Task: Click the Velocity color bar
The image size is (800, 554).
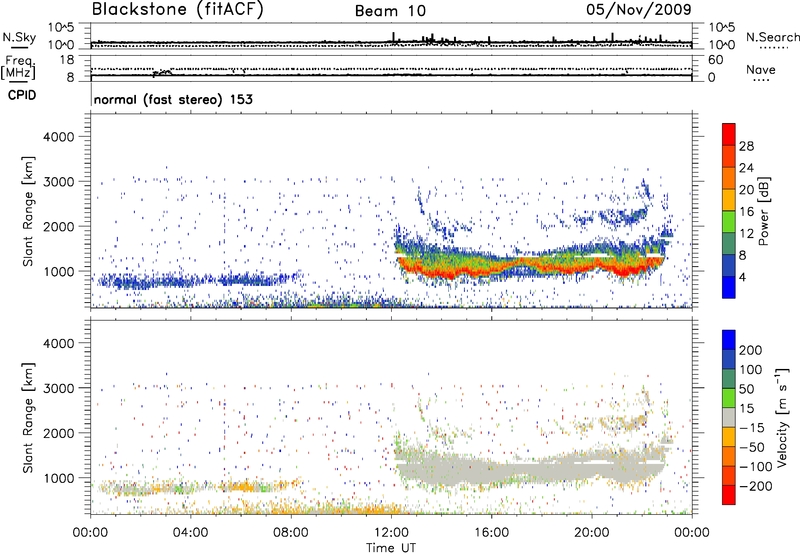Action: point(729,417)
